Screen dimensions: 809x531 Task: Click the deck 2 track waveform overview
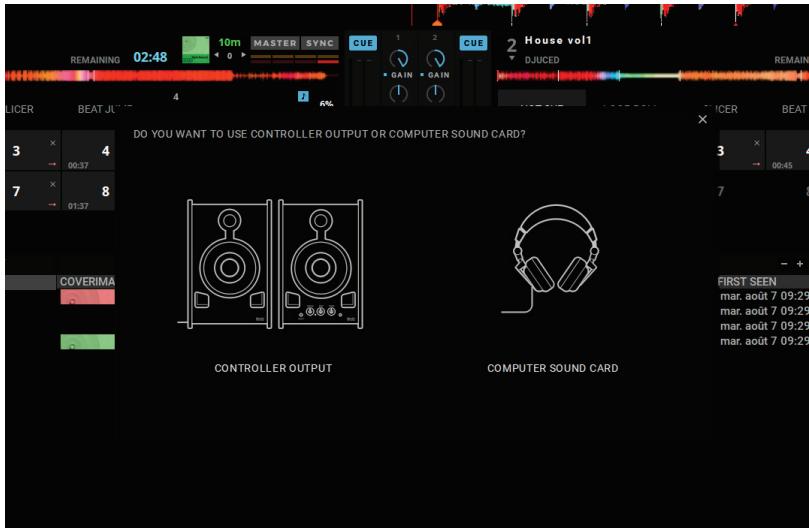tap(652, 76)
